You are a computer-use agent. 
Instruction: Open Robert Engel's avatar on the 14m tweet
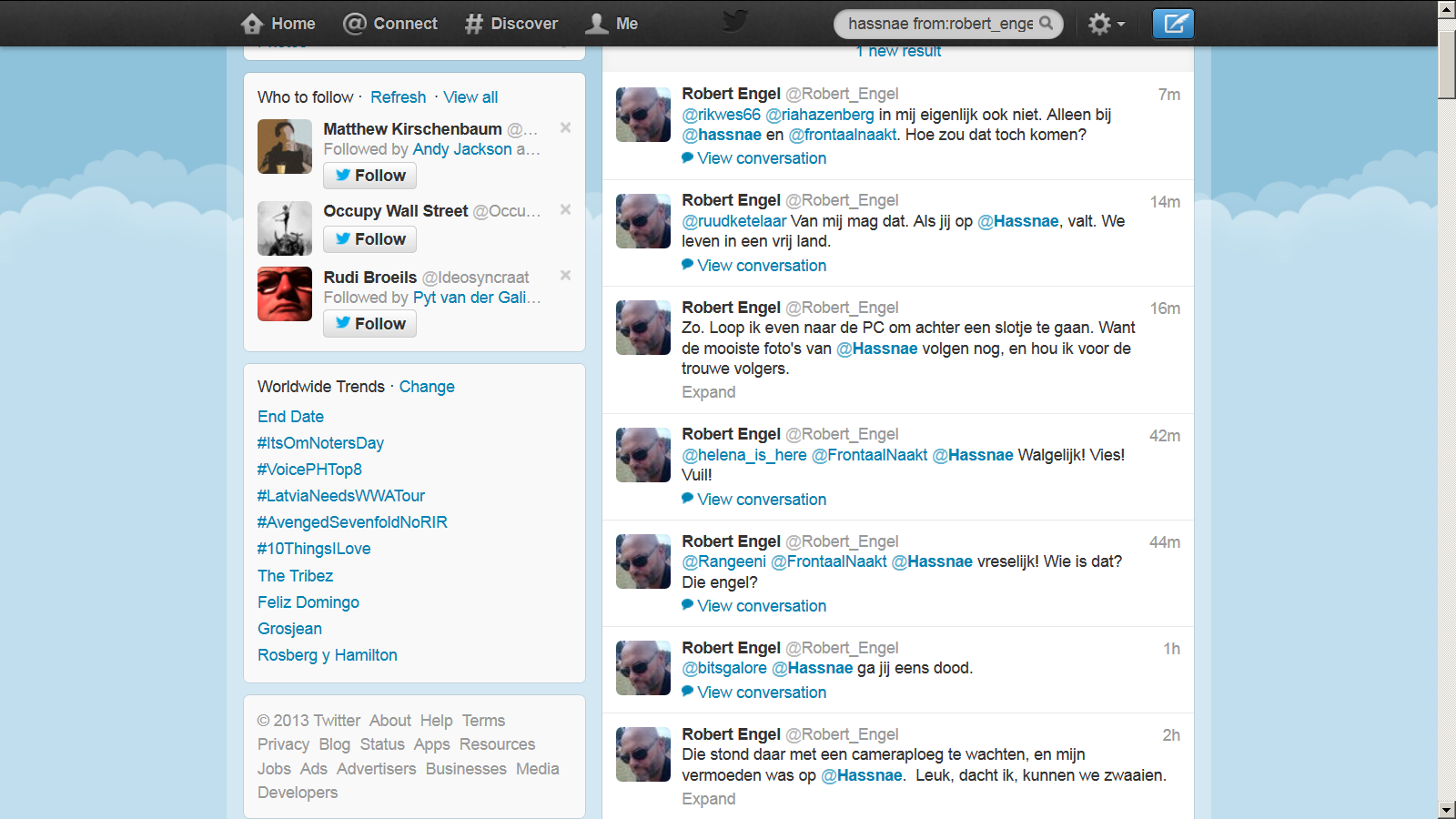(x=643, y=221)
